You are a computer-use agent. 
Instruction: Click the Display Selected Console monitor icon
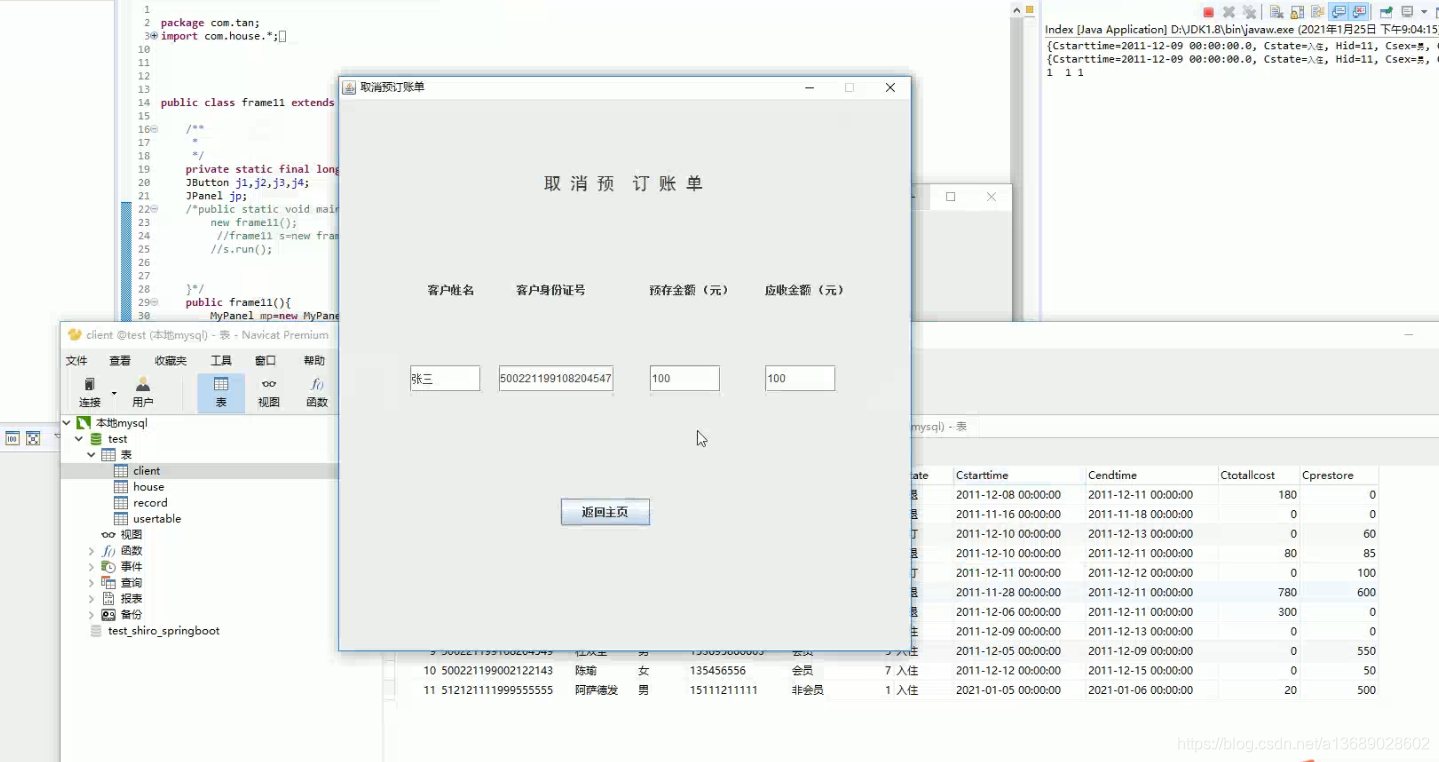click(x=1407, y=12)
